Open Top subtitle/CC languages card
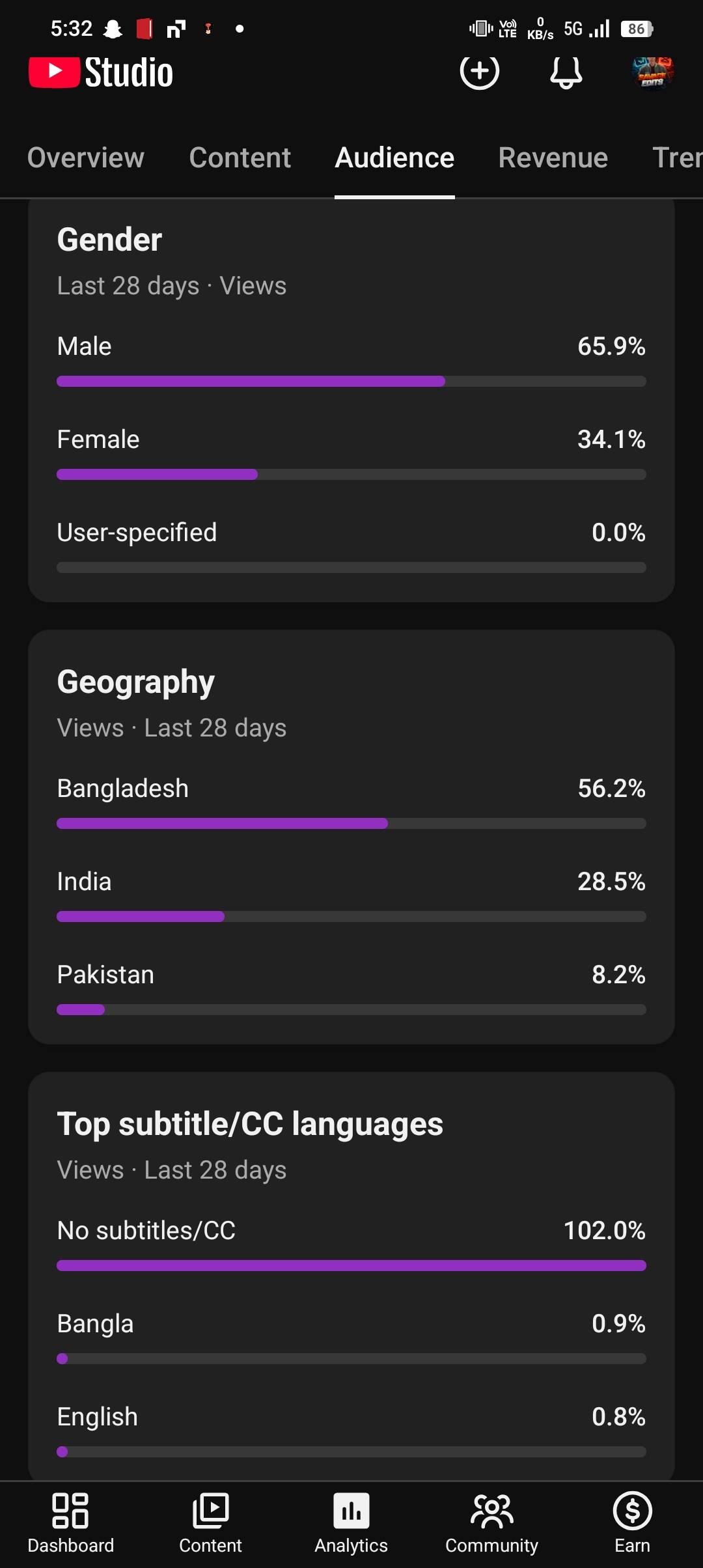703x1568 pixels. (x=250, y=1124)
